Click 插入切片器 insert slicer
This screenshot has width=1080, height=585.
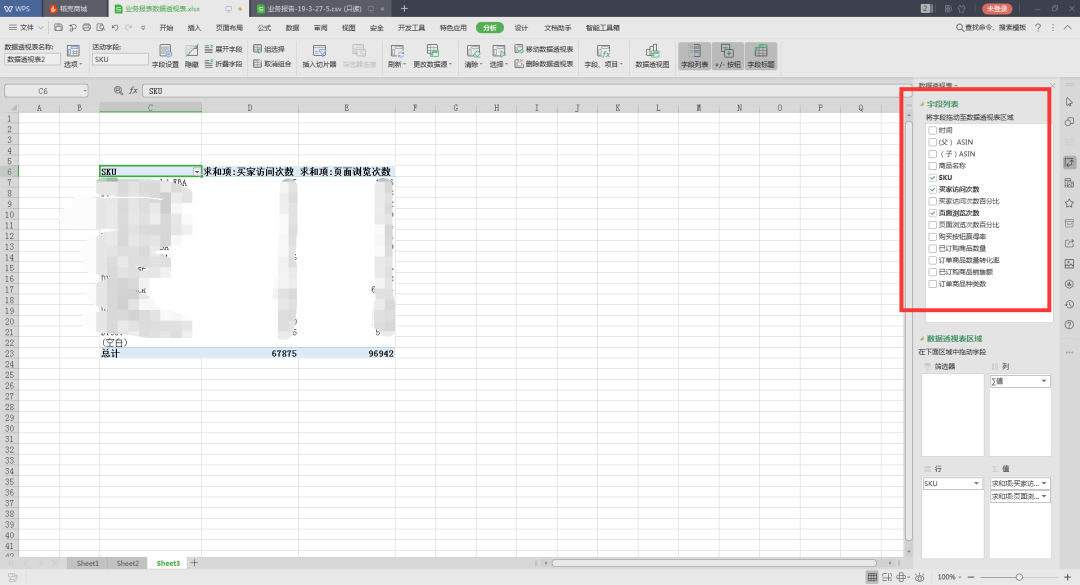coord(320,57)
